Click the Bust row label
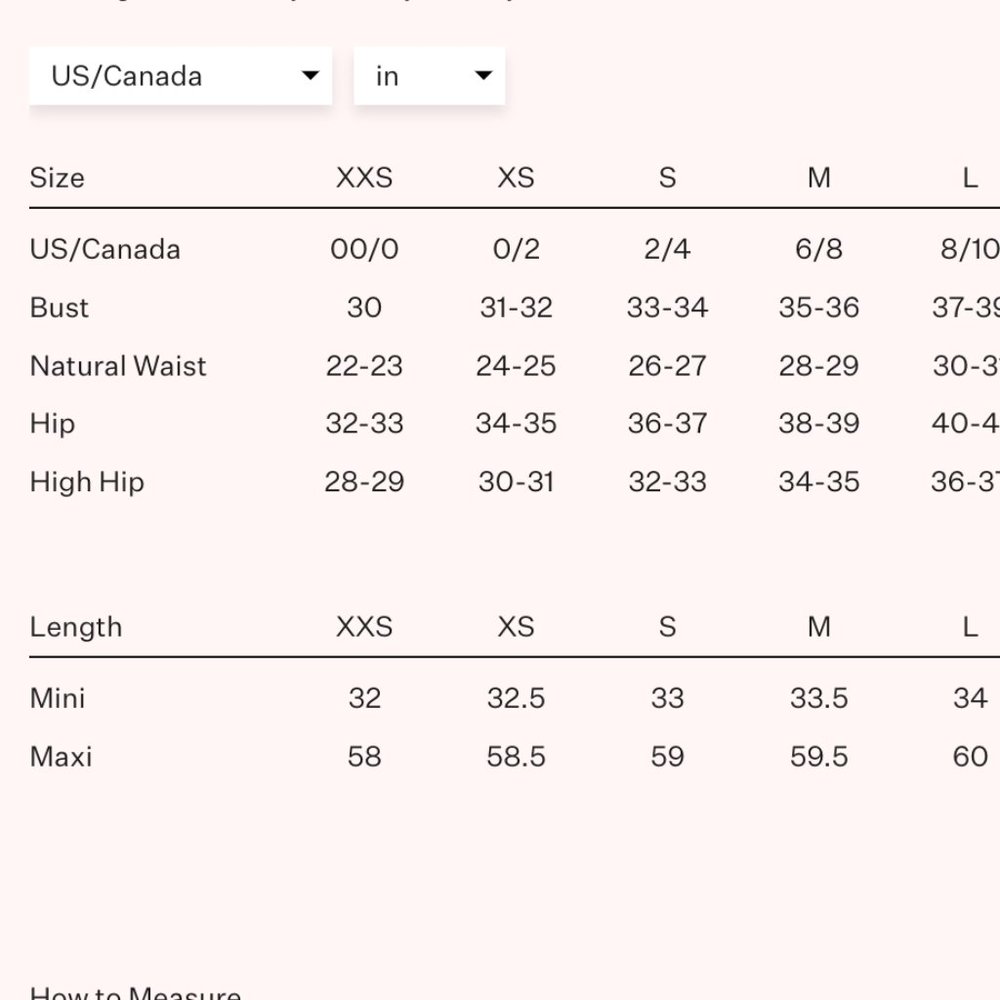This screenshot has width=1000, height=1000. point(59,308)
